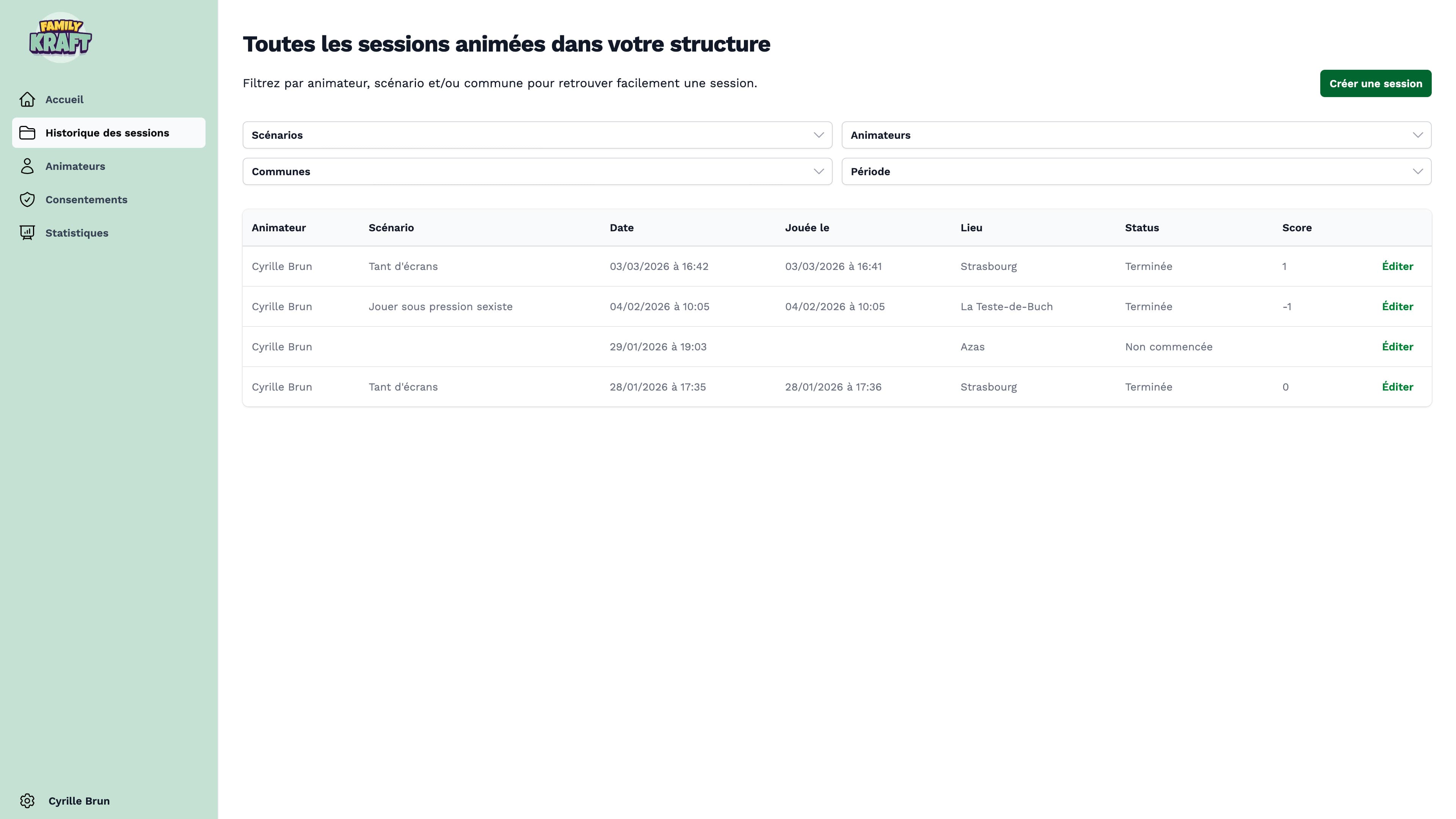Go to the Statistiques menu item
The image size is (1456, 819).
click(77, 233)
